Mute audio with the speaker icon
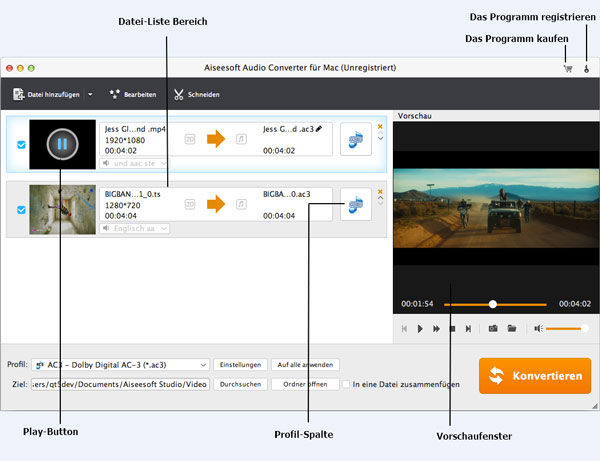The width and height of the screenshot is (600, 461). coord(538,328)
